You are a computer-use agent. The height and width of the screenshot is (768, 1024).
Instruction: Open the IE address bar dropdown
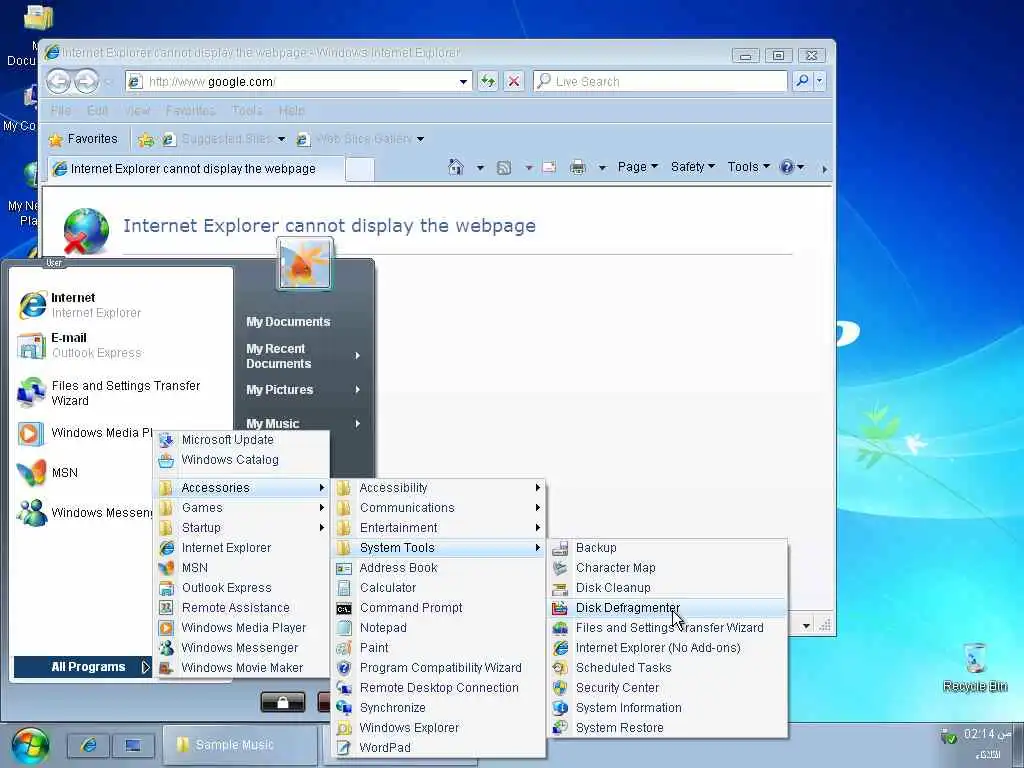click(x=463, y=82)
